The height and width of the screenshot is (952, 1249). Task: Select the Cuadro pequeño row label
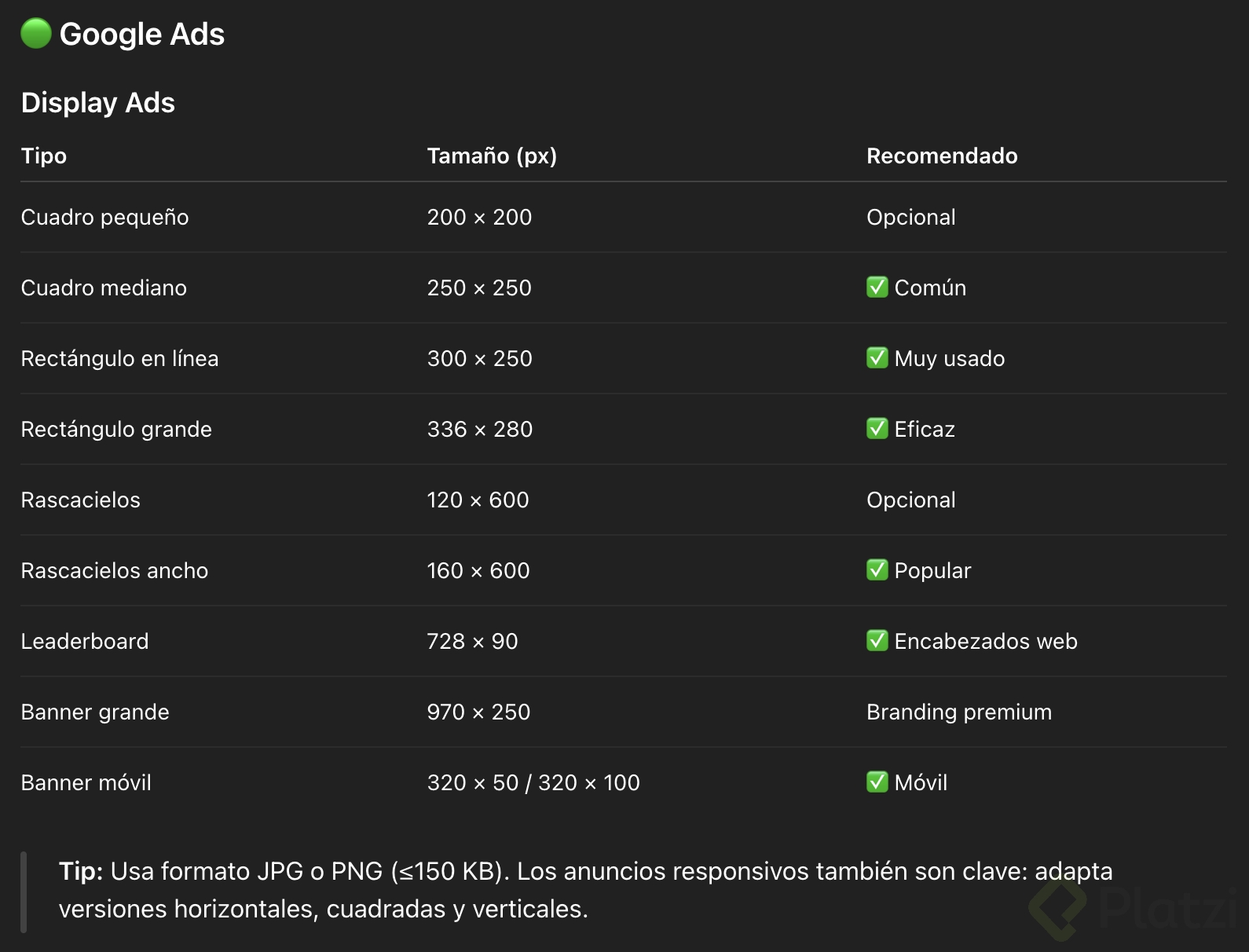[x=104, y=217]
